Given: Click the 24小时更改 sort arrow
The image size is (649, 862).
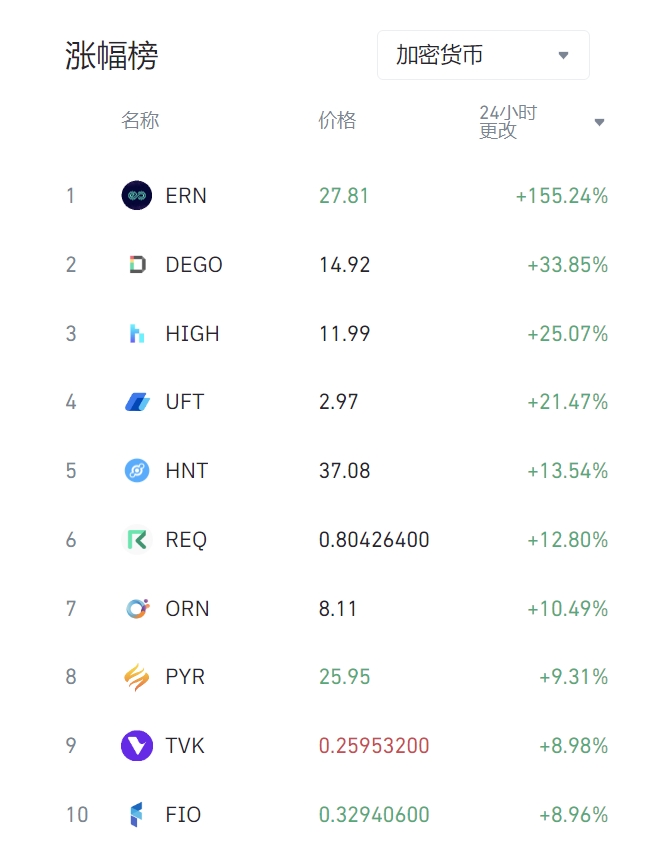Looking at the screenshot, I should click(x=599, y=122).
